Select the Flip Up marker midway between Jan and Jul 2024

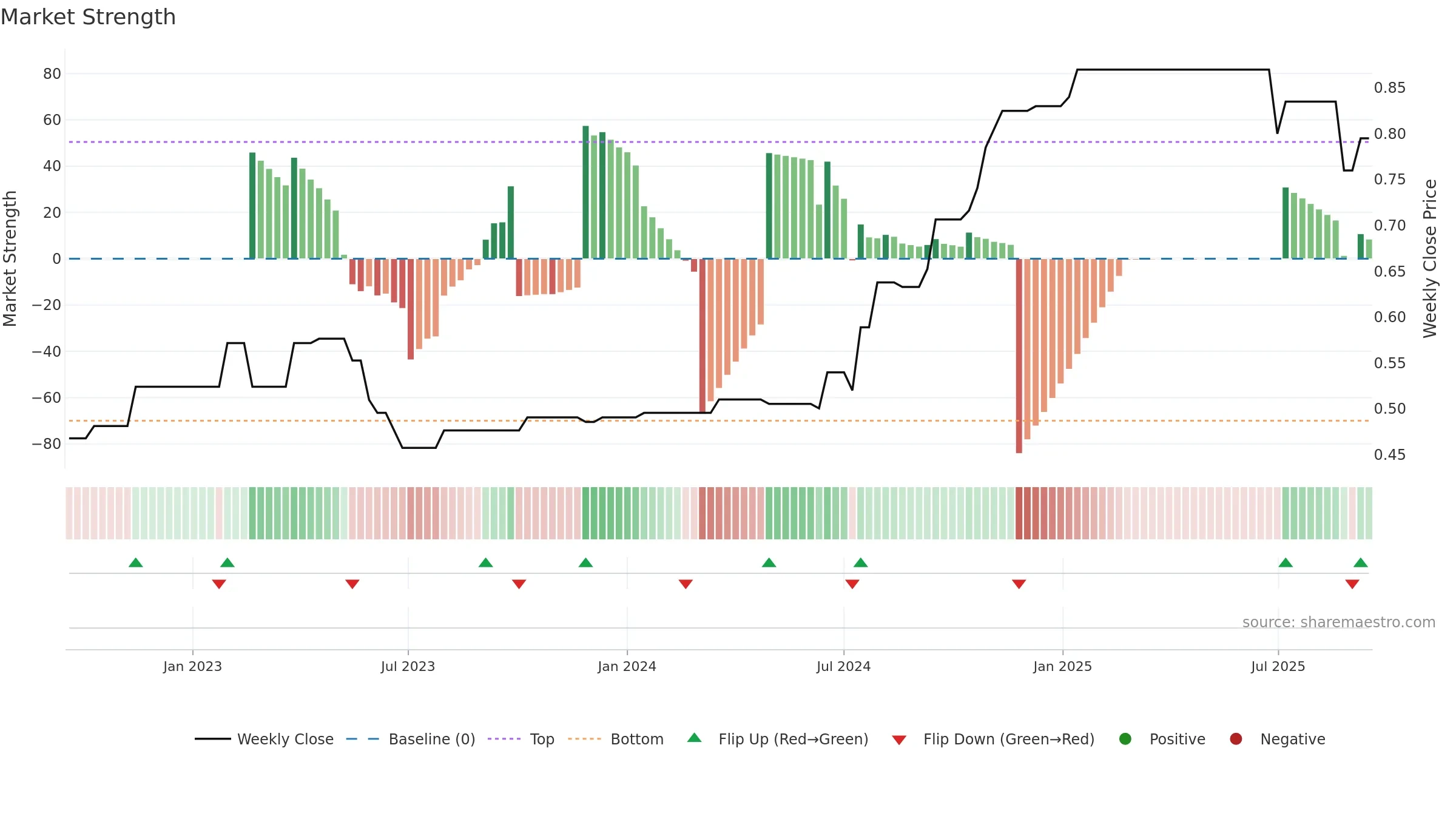click(769, 562)
